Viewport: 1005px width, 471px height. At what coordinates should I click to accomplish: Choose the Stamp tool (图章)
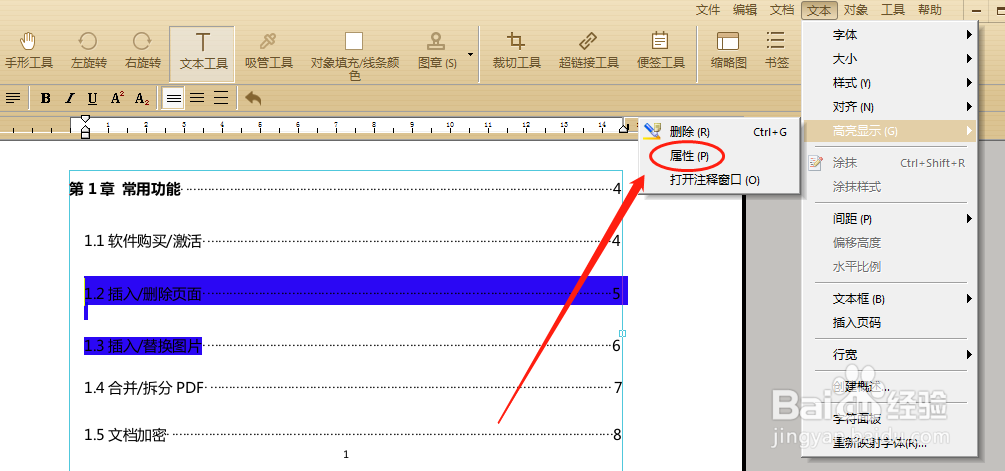(437, 51)
